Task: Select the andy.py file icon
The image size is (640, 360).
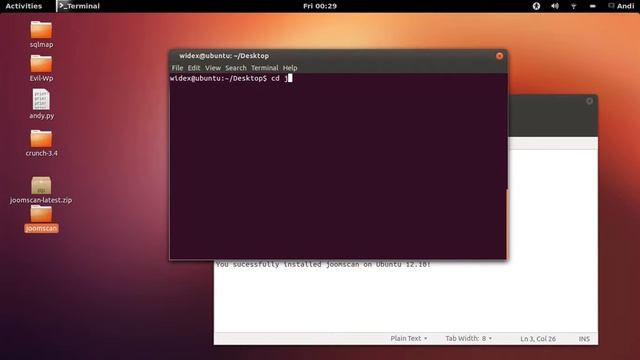Action: pos(41,100)
